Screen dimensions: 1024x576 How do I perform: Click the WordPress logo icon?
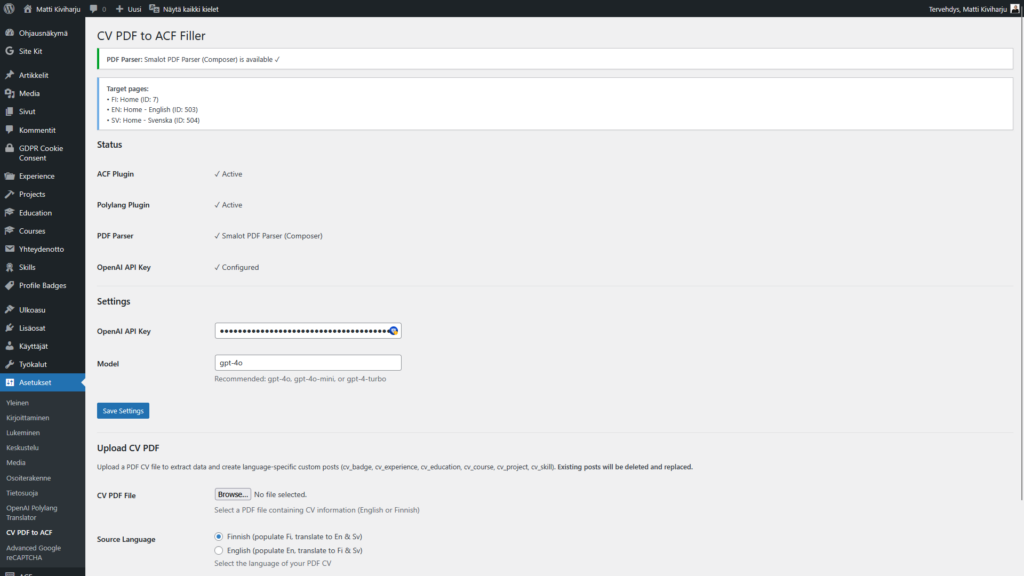tap(9, 8)
